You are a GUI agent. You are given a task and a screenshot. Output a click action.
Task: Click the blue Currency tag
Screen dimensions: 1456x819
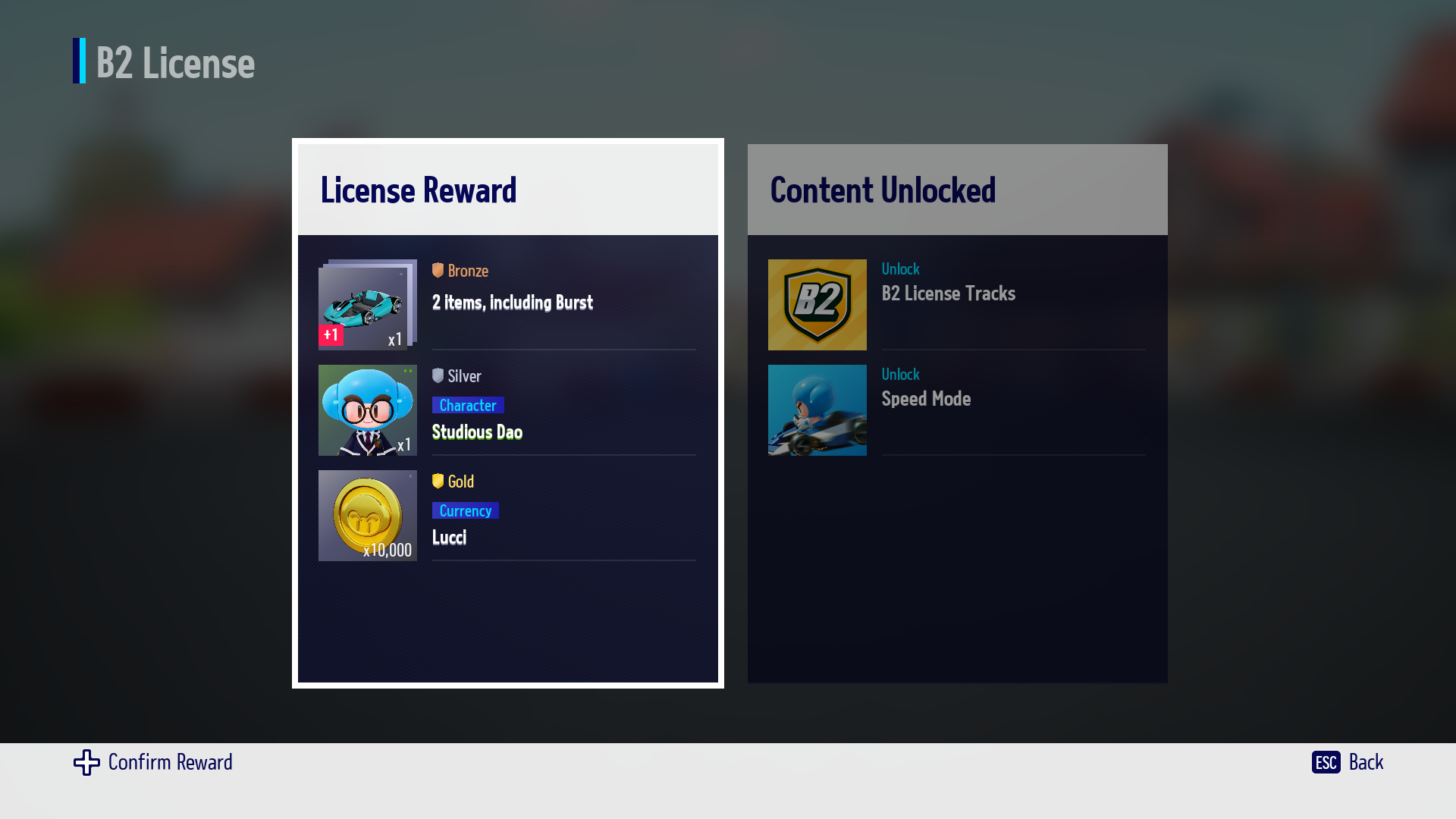[466, 510]
